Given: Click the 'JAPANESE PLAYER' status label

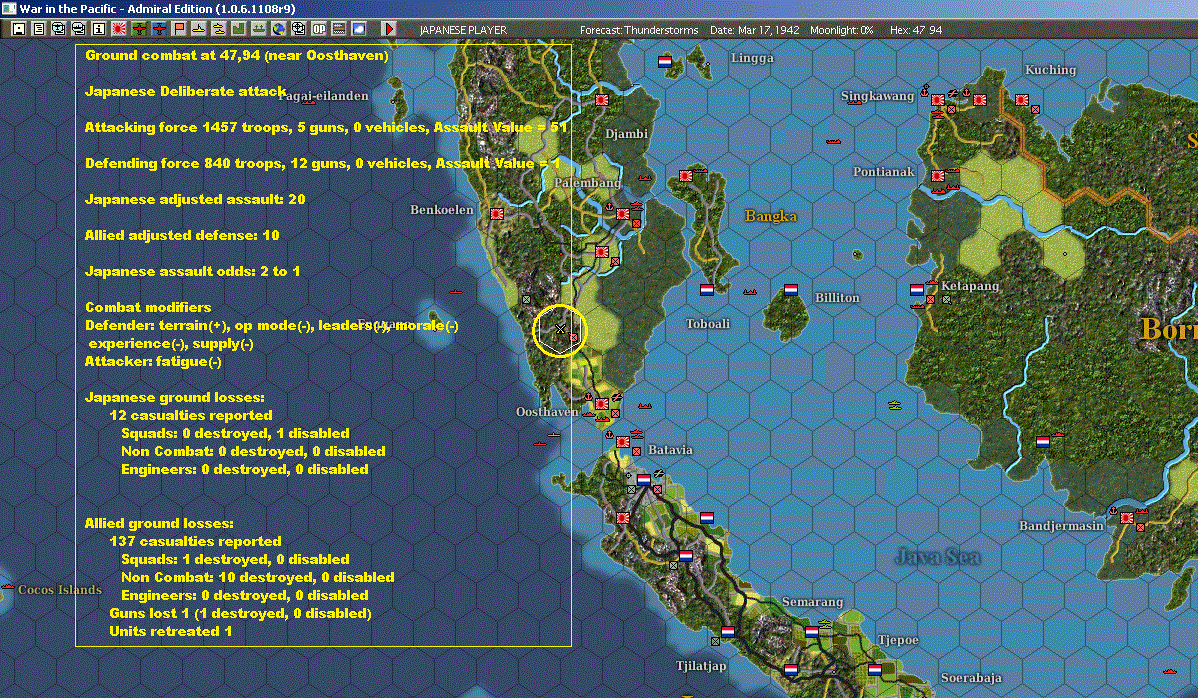Looking at the screenshot, I should click(463, 30).
